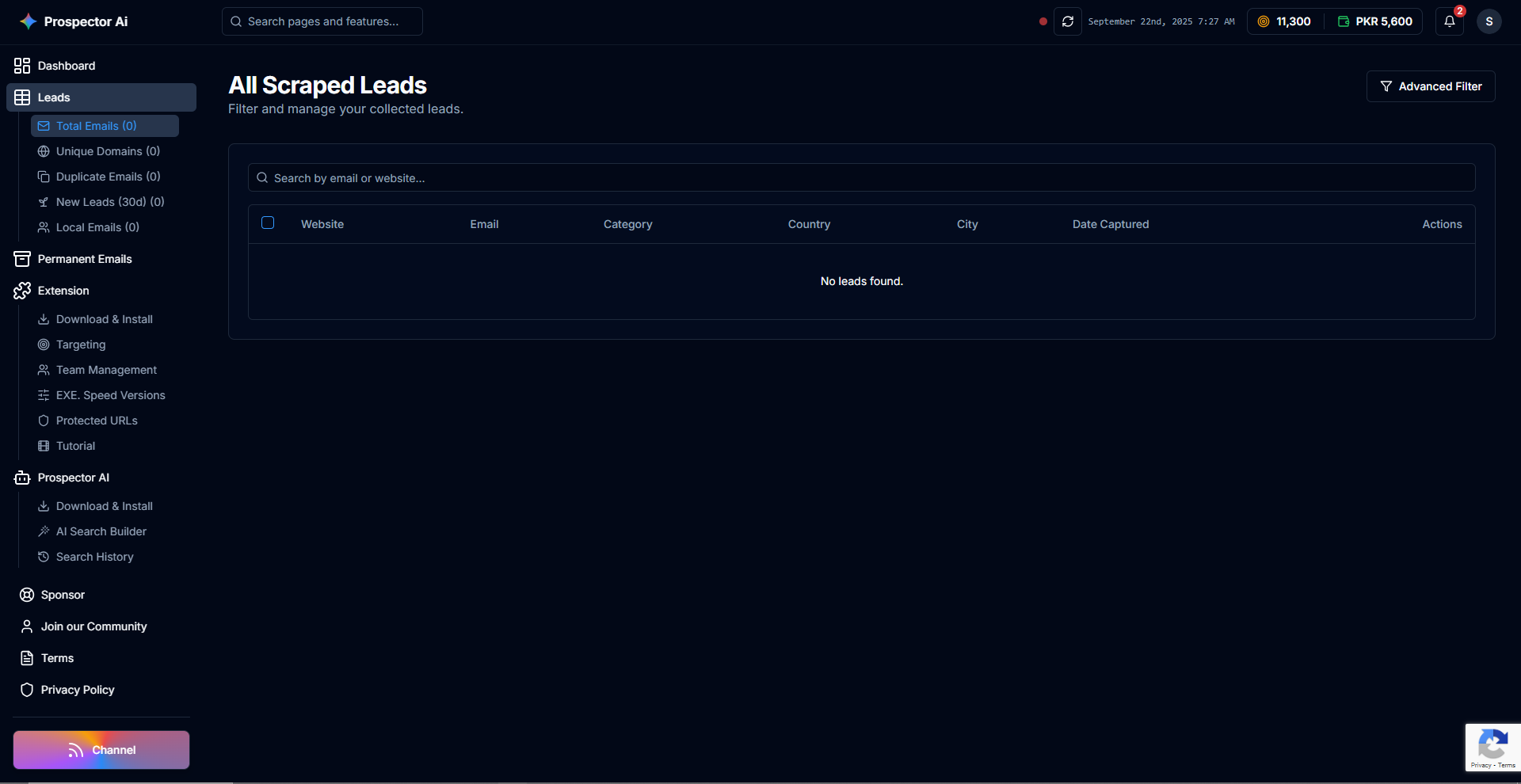Click the PKR 5,600 wallet balance
The width and height of the screenshot is (1521, 784).
pyautogui.click(x=1375, y=21)
